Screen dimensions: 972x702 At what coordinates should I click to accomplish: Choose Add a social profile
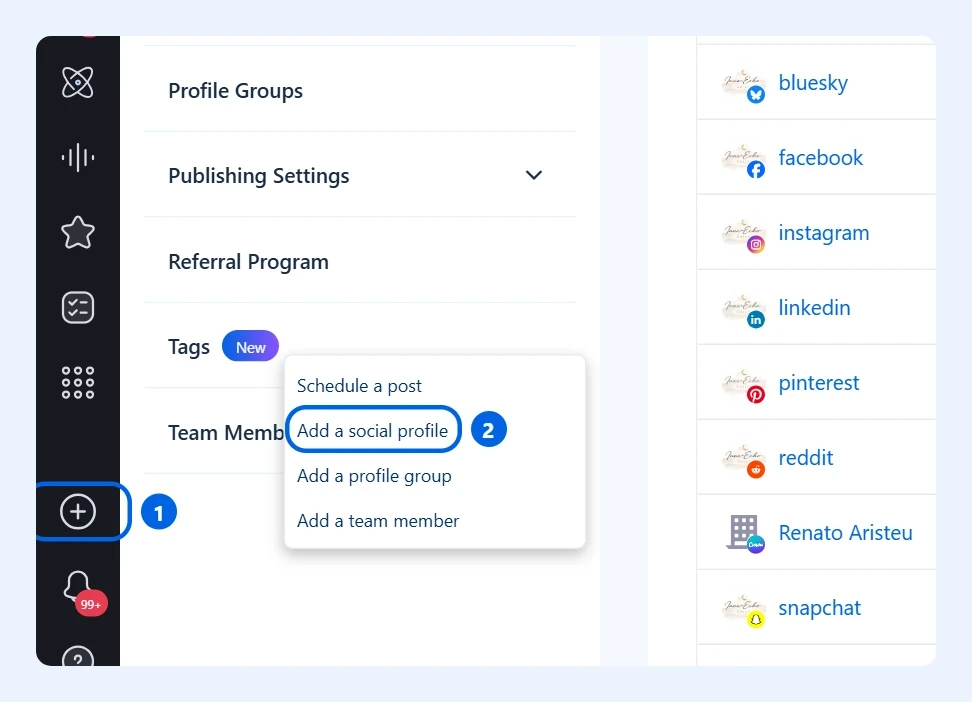coord(373,430)
